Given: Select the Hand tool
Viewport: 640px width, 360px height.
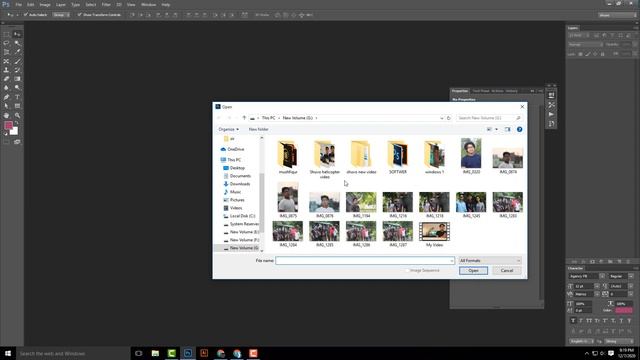Looking at the screenshot, I should [x=7, y=116].
